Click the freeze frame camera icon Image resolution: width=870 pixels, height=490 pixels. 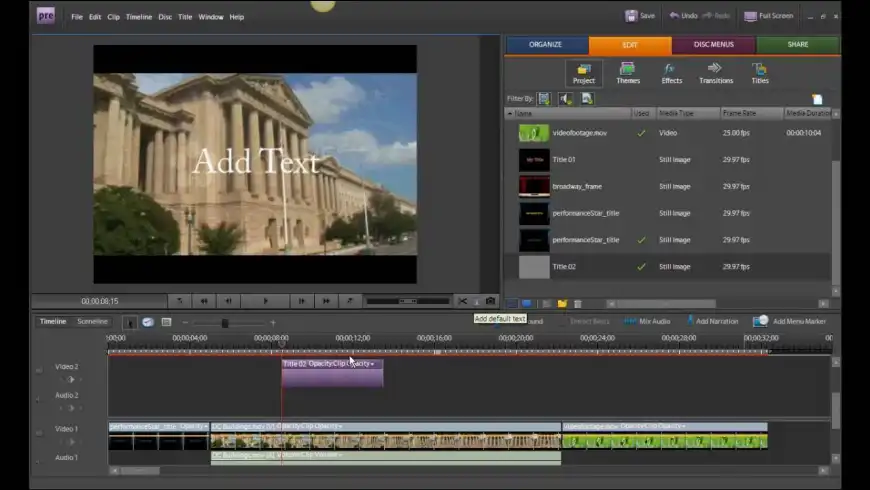click(x=490, y=301)
